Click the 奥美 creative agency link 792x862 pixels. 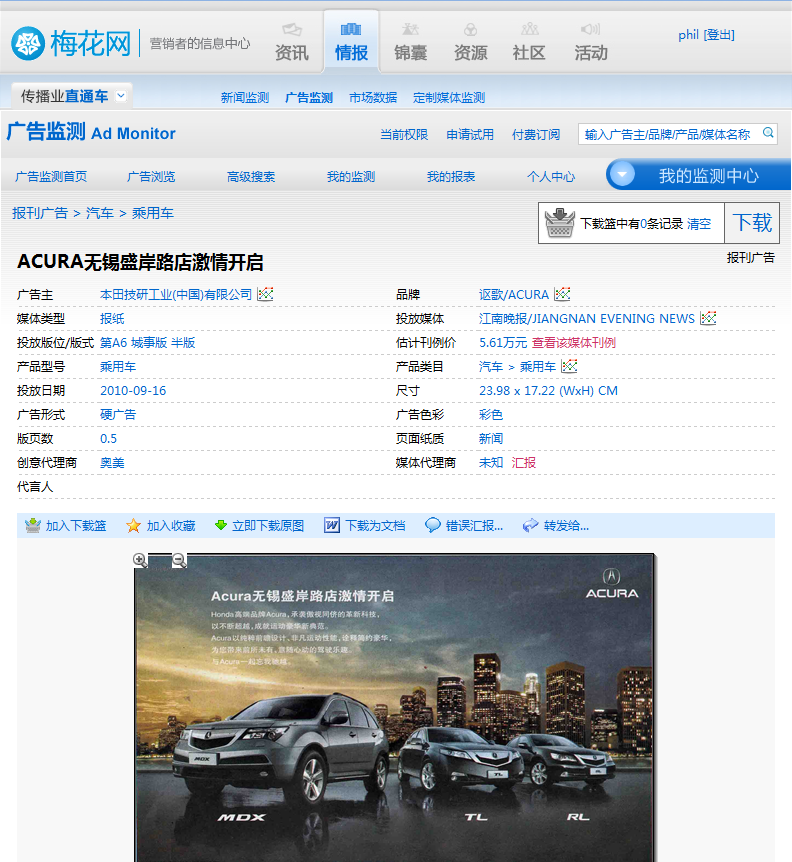(x=112, y=463)
